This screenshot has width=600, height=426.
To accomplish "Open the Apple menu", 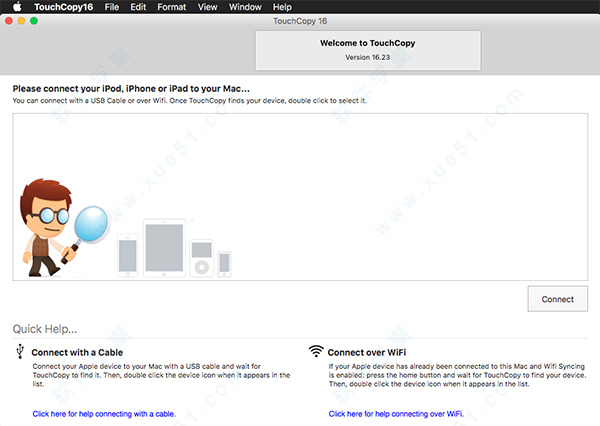I will point(18,7).
